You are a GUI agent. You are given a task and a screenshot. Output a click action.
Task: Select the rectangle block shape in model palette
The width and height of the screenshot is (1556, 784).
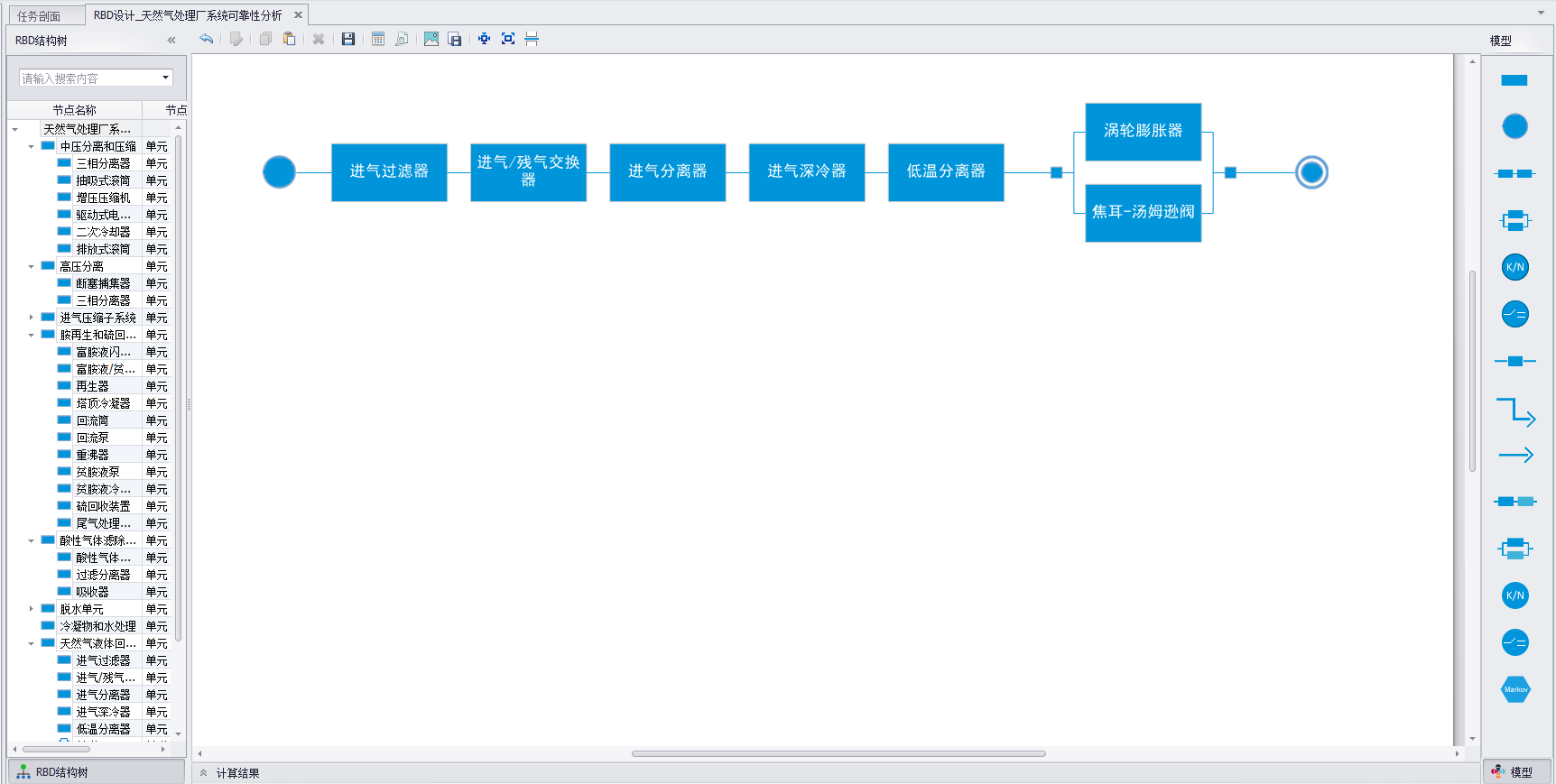(x=1514, y=80)
